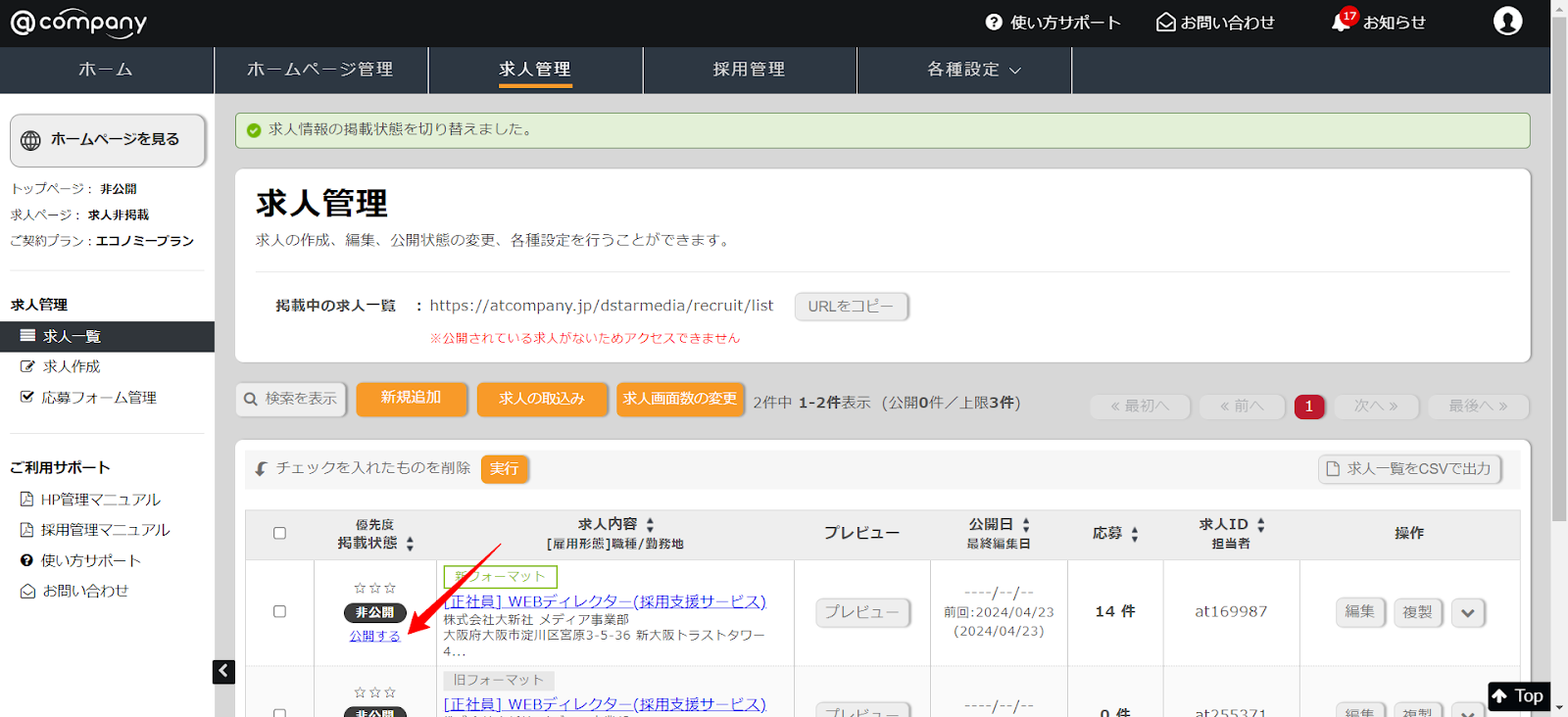Click the @company logo
1568x717 pixels.
click(x=78, y=23)
